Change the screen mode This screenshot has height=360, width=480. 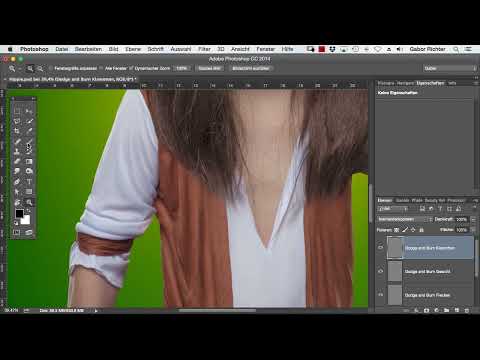coord(29,232)
